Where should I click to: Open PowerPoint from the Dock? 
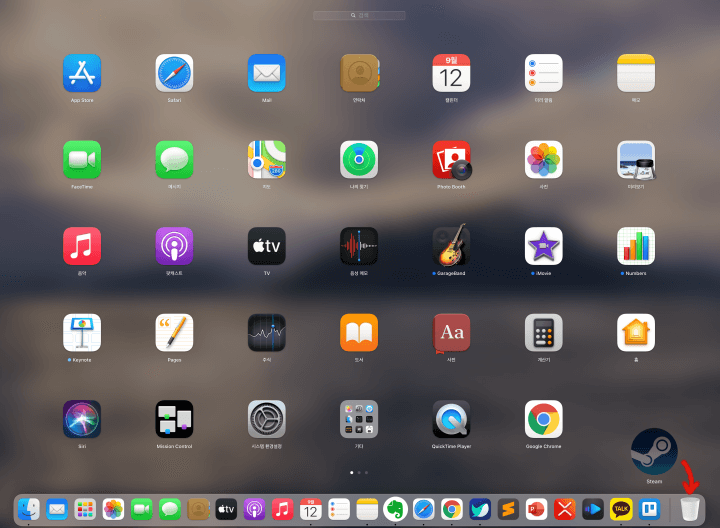tap(536, 509)
